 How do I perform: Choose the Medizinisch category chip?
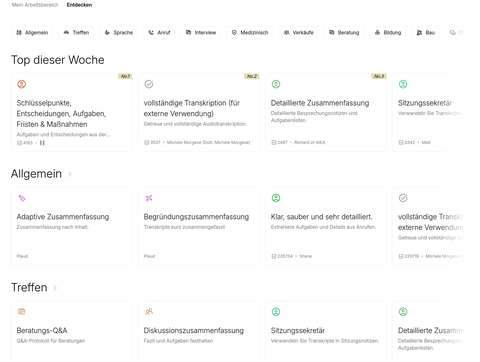(249, 33)
